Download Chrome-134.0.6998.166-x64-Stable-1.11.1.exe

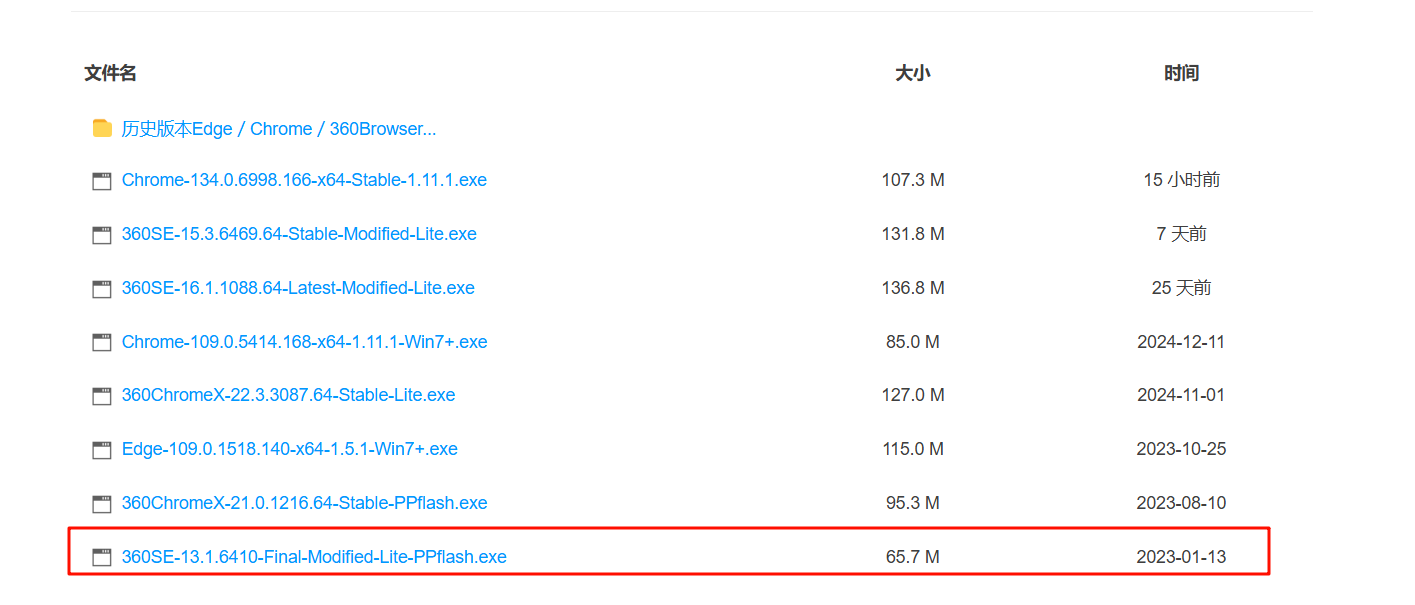(x=304, y=180)
